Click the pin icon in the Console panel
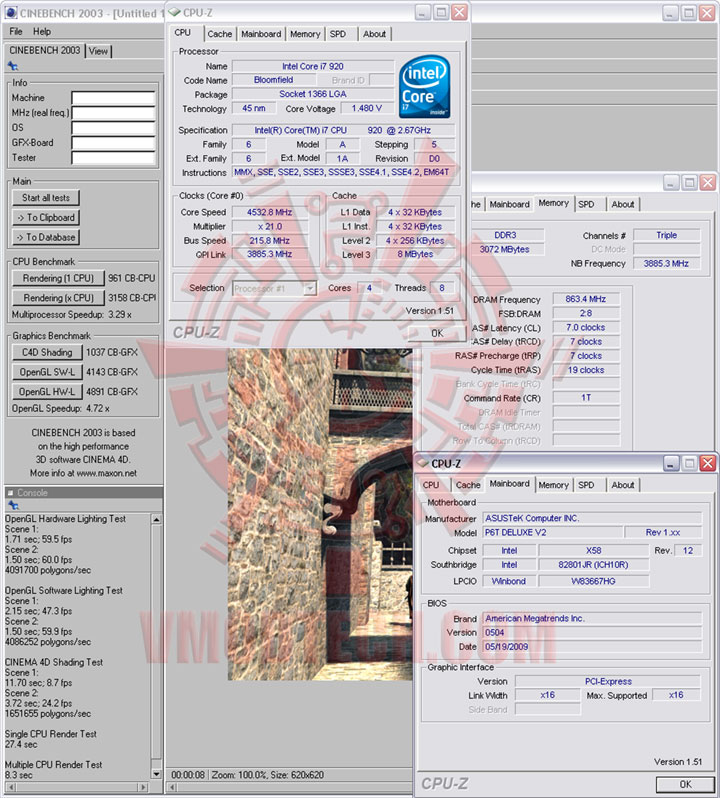 13,505
